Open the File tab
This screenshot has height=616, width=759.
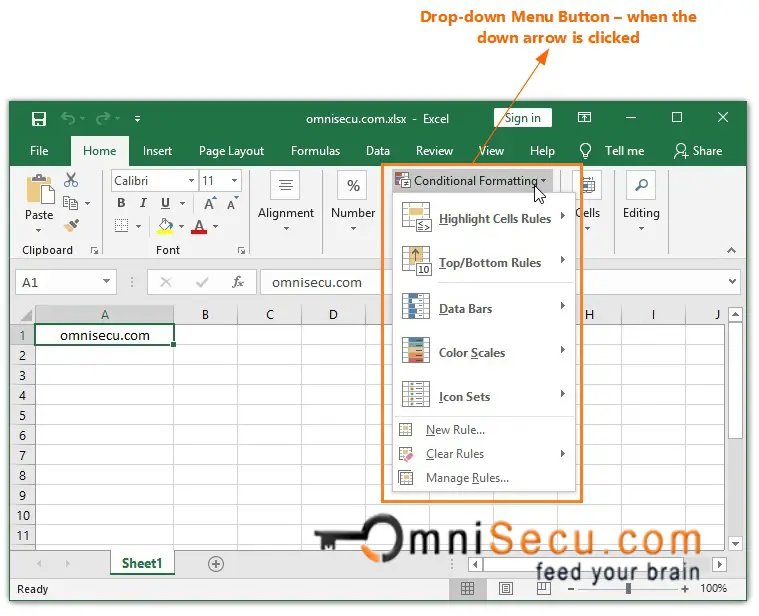tap(39, 151)
